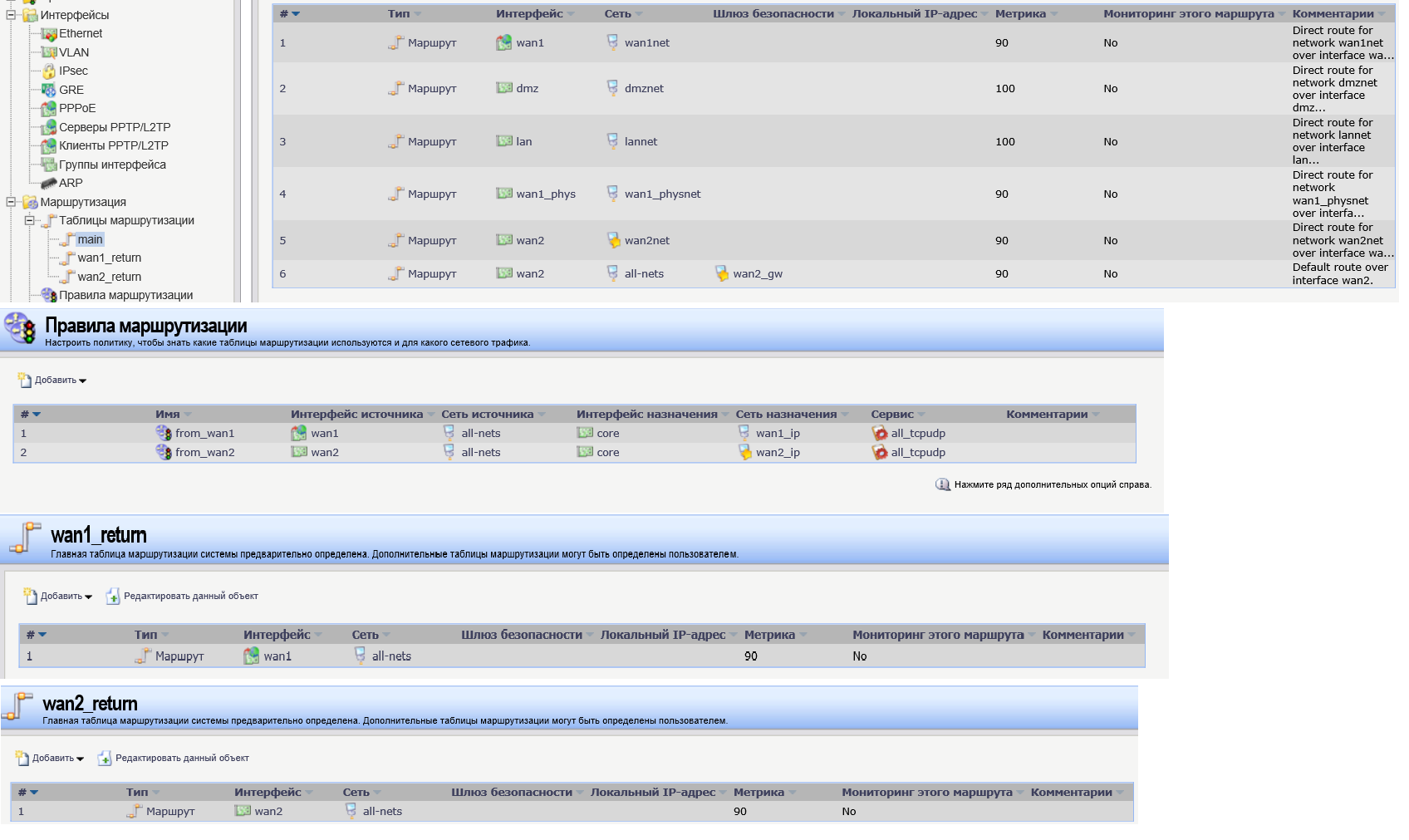Sort main table by the # column

289,14
